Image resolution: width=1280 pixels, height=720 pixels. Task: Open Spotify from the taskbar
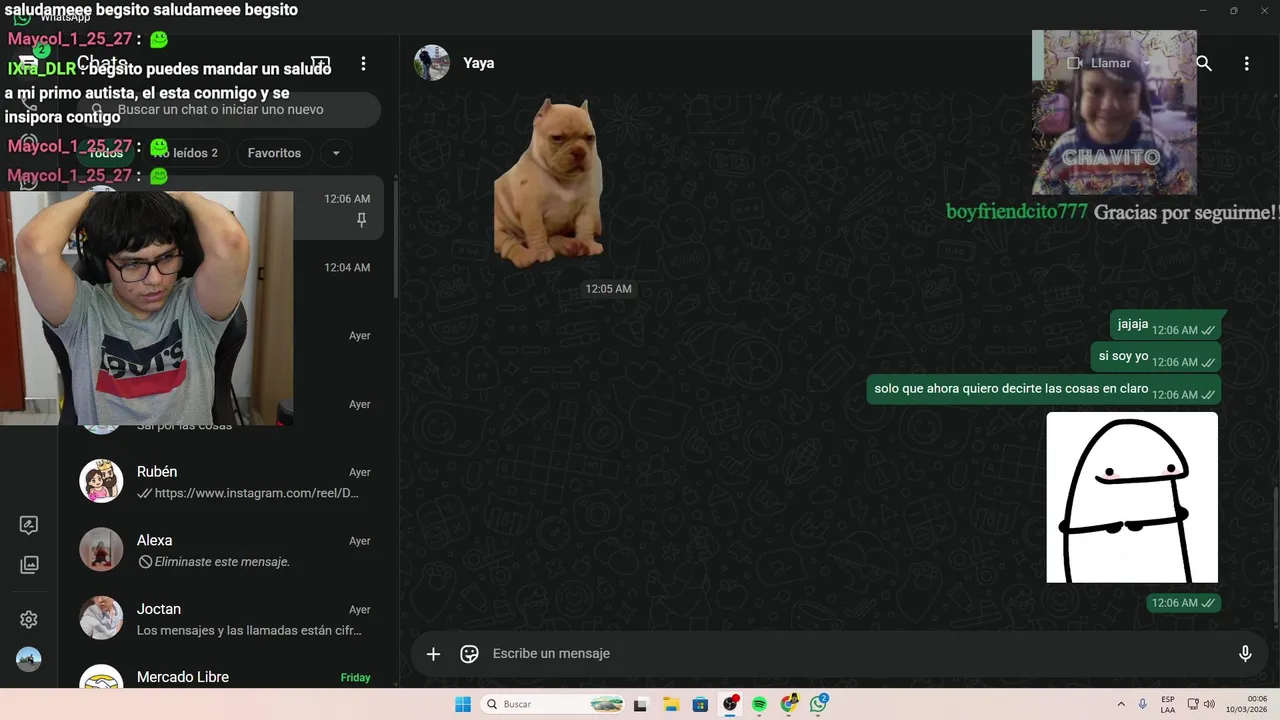point(759,704)
